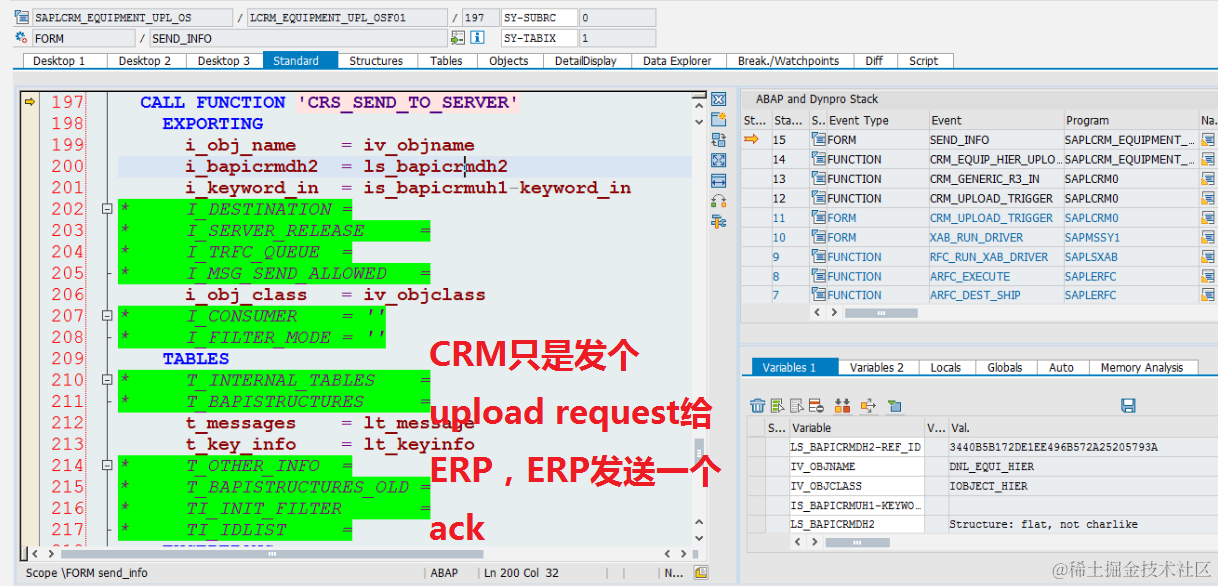Viewport: 1218px width, 586px height.
Task: Select the RFC_RUN_XAB_DRIVER stack event
Action: [x=995, y=257]
